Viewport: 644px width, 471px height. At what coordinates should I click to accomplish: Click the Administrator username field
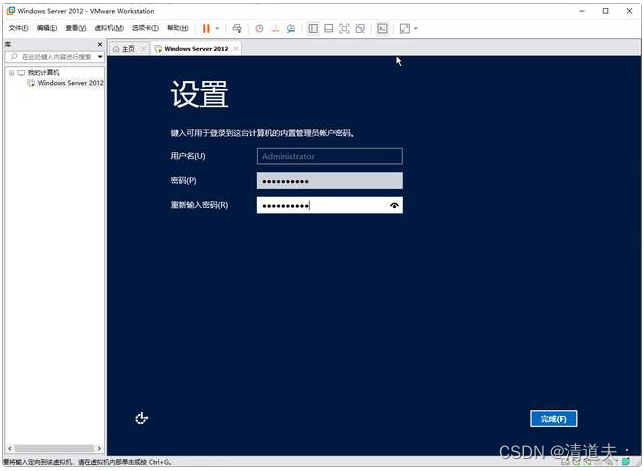(x=330, y=156)
